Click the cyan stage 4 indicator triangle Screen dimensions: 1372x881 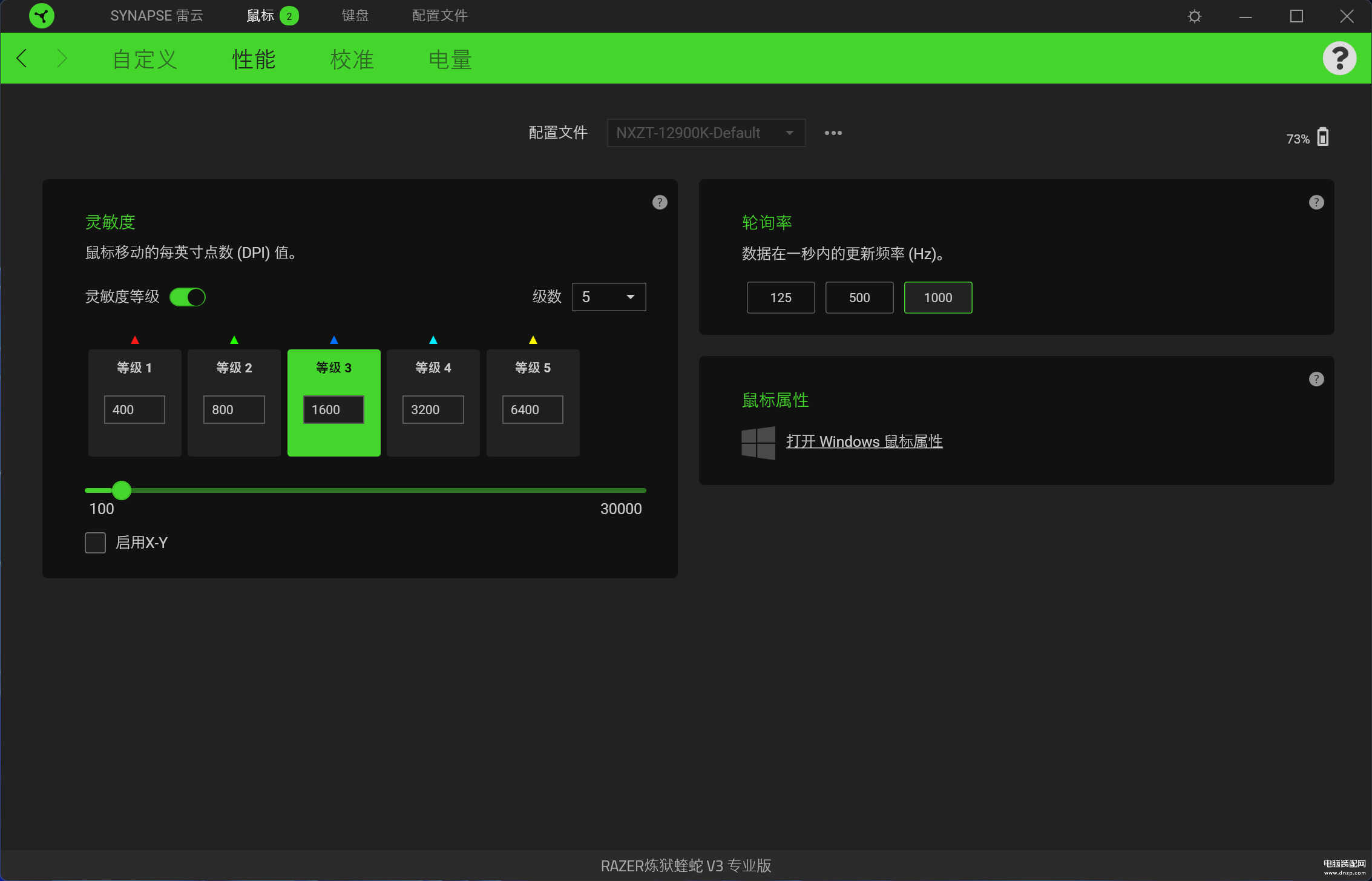point(433,340)
